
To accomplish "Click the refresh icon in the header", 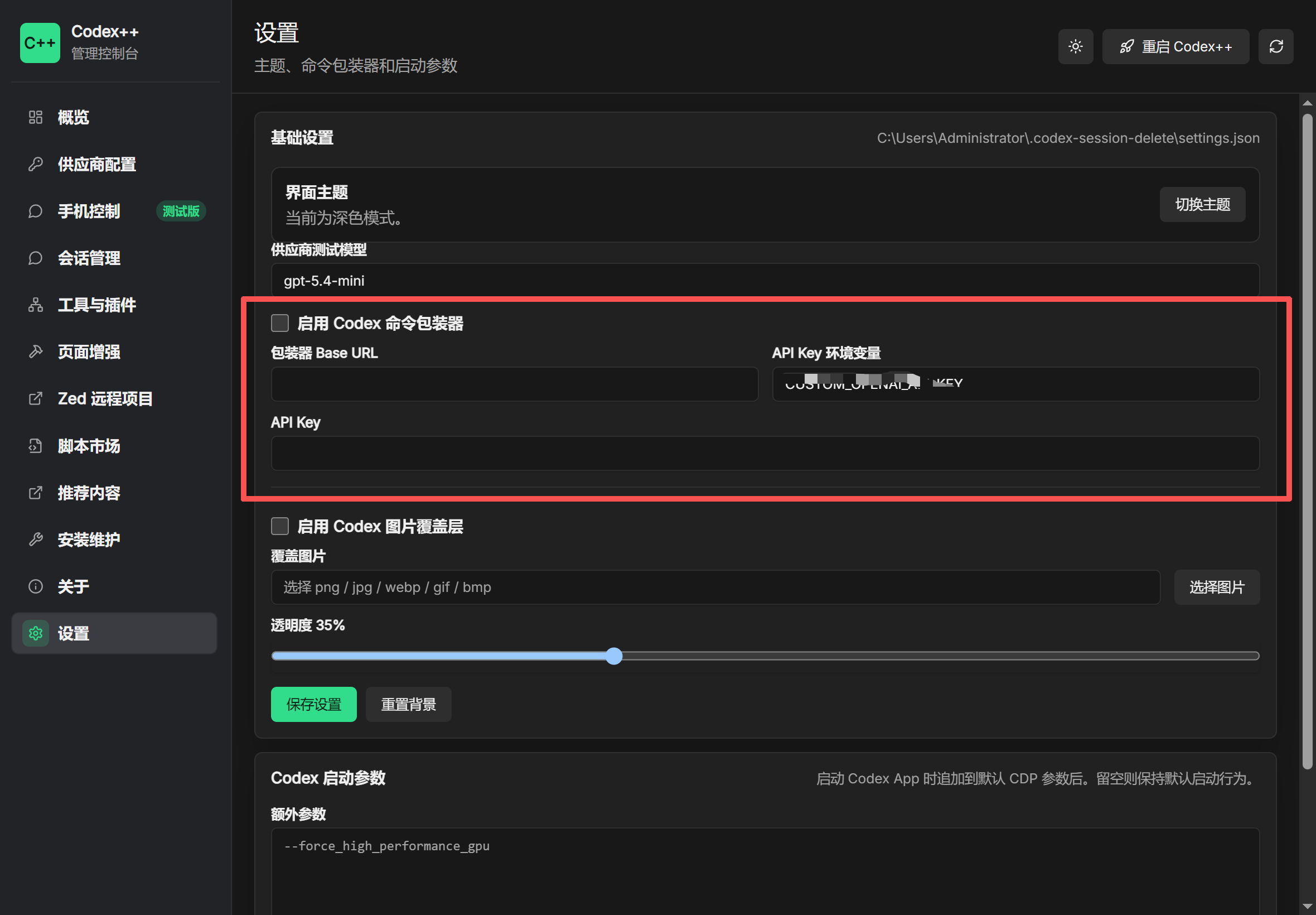I will click(x=1275, y=46).
